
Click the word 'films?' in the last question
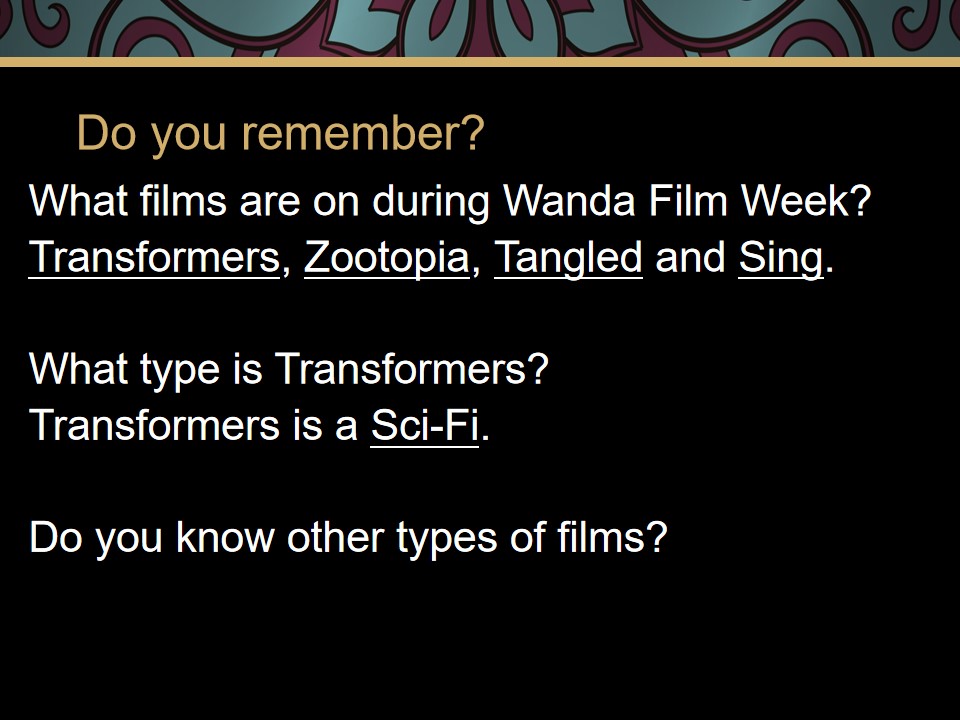(612, 538)
